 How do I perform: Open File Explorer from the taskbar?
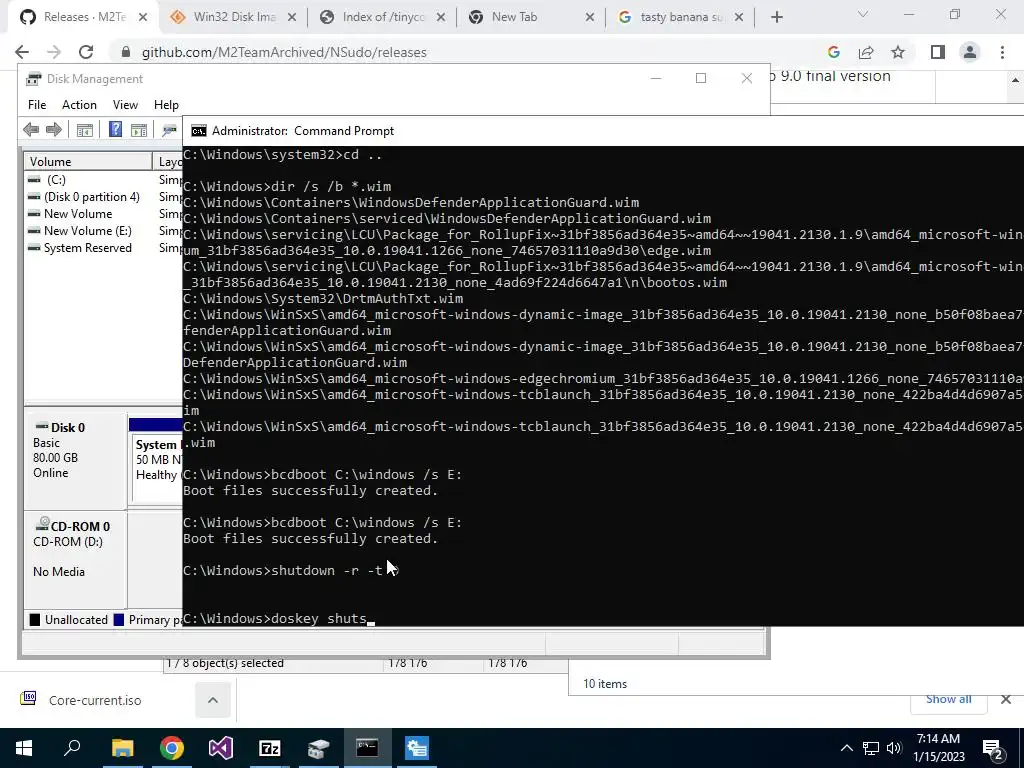[122, 748]
